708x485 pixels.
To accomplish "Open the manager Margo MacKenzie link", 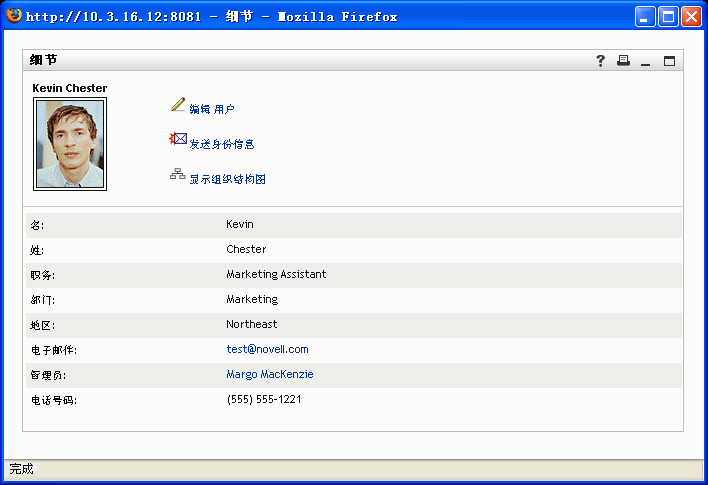I will pos(270,374).
